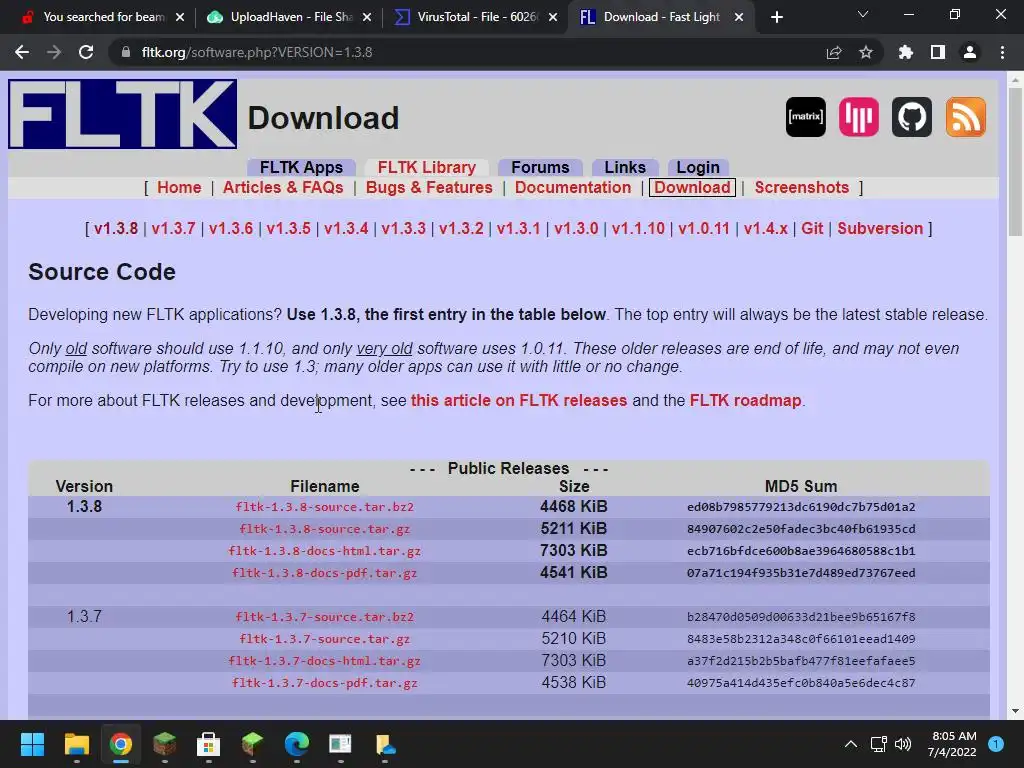The image size is (1024, 768).
Task: Open a new browser tab
Action: pos(776,17)
